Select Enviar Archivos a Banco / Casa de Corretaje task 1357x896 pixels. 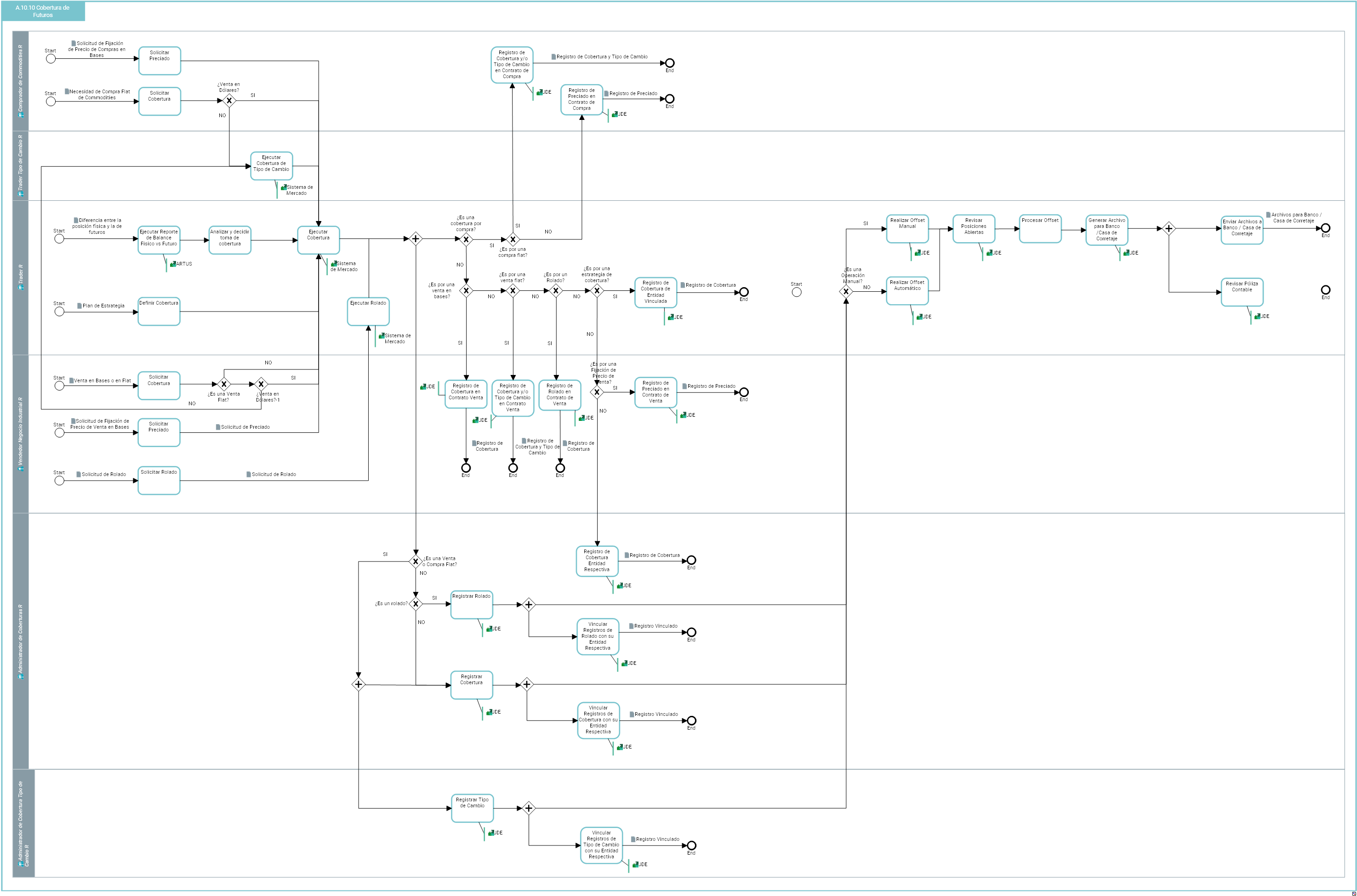click(1242, 230)
